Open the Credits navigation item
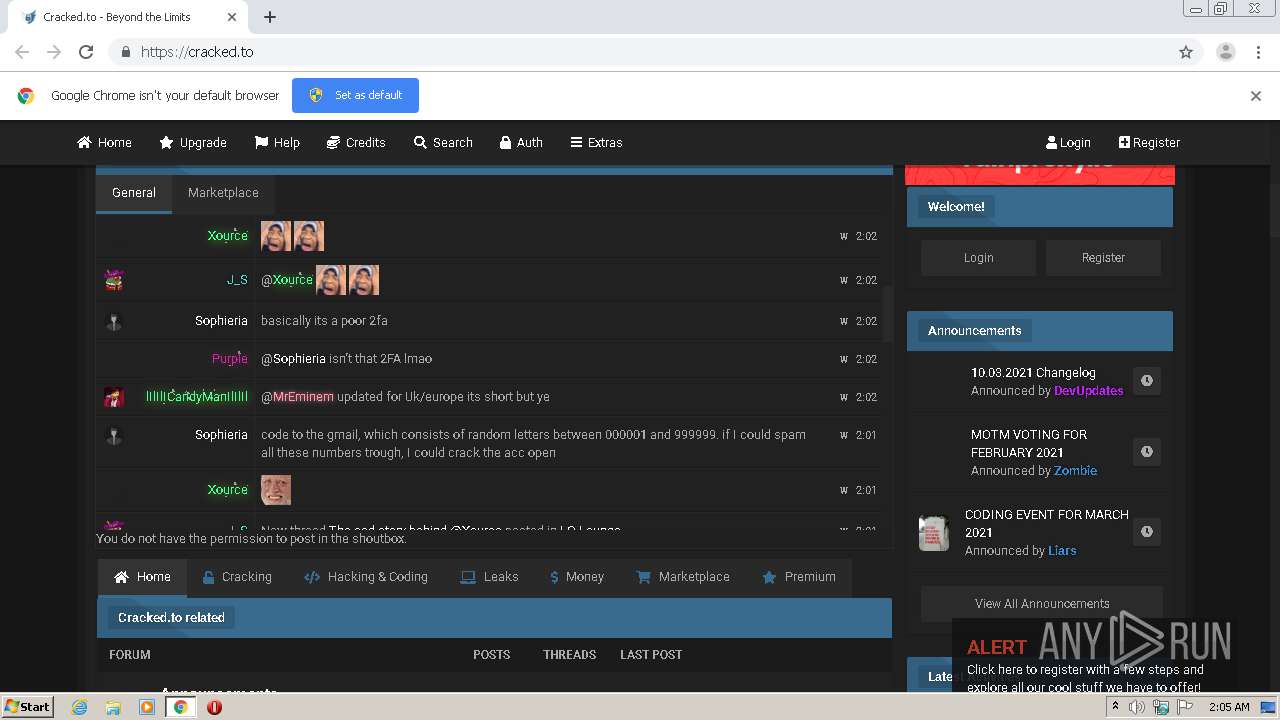1280x720 pixels. 356,142
